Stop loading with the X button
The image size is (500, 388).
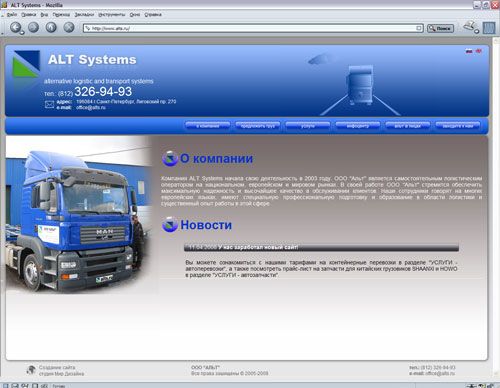[x=69, y=27]
